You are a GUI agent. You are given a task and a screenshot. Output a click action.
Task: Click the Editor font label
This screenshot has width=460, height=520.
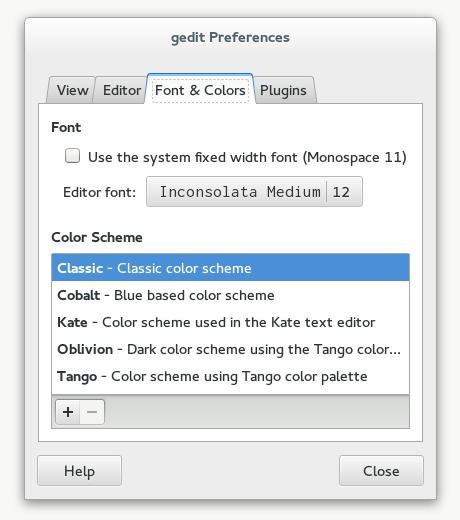tap(100, 192)
